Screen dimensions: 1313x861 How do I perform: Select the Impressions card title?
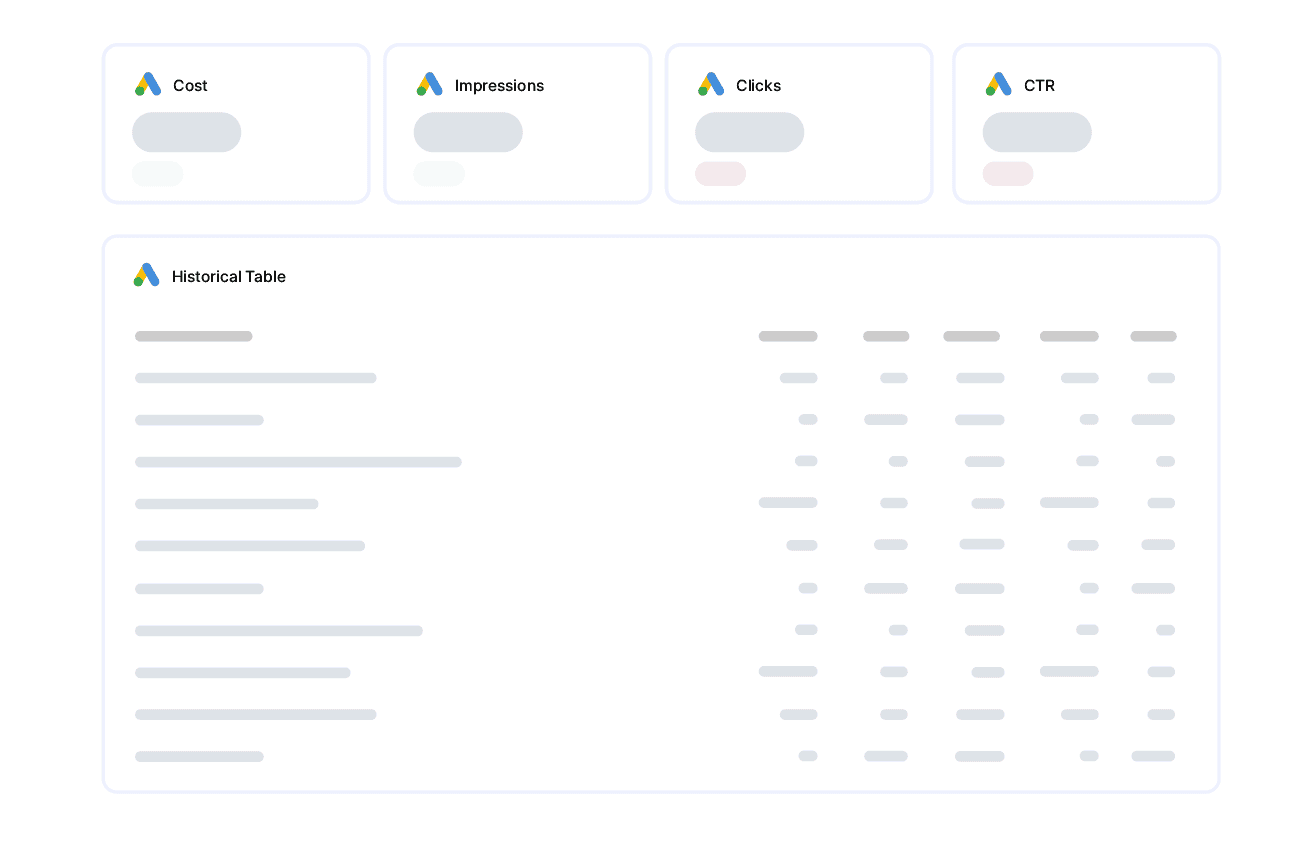(x=499, y=86)
